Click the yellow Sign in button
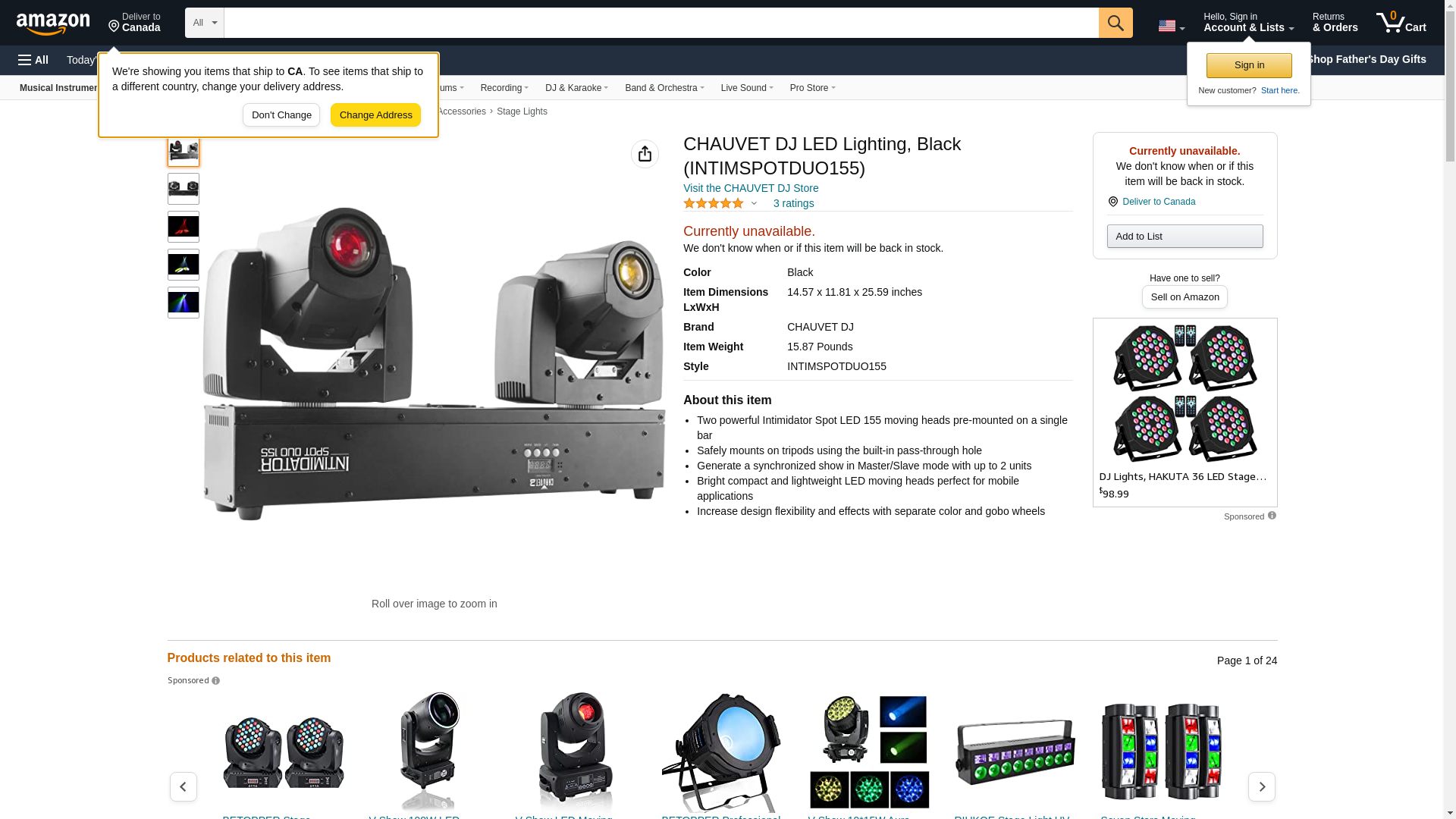This screenshot has height=819, width=1456. point(1248,65)
